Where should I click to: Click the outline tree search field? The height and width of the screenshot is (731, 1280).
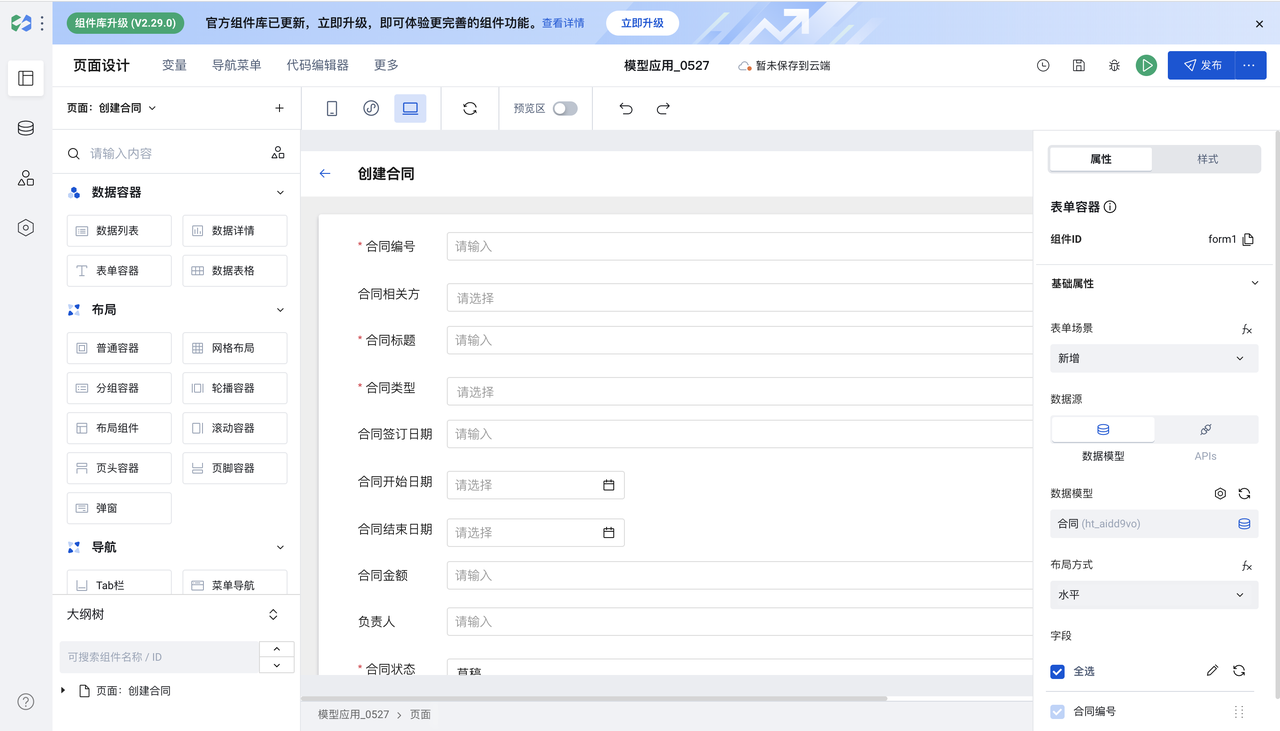click(x=160, y=657)
